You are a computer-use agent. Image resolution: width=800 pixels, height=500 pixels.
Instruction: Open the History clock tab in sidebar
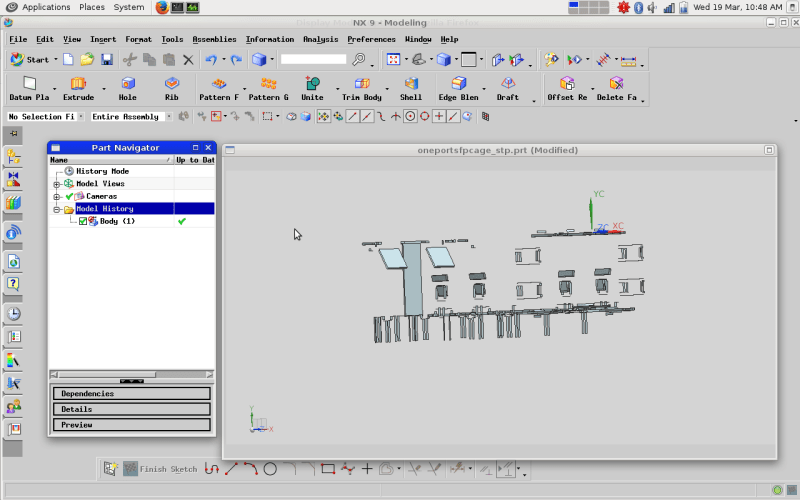(13, 313)
